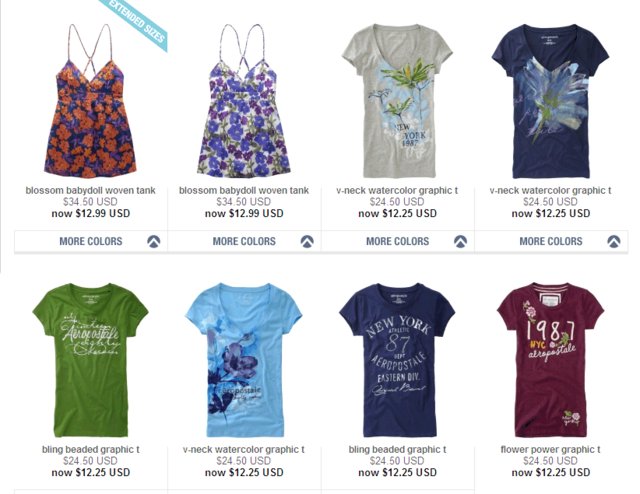Select the light blue watercolor tee image
This screenshot has height=494, width=640.
tap(244, 360)
